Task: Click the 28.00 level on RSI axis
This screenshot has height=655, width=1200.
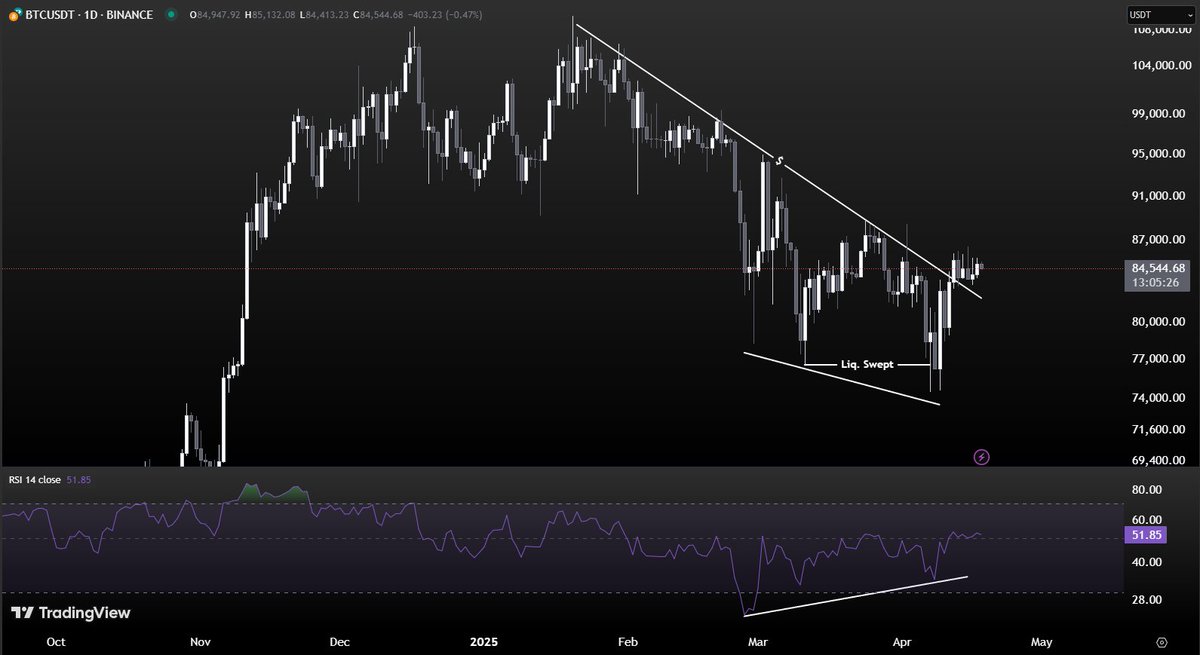Action: tap(1147, 599)
